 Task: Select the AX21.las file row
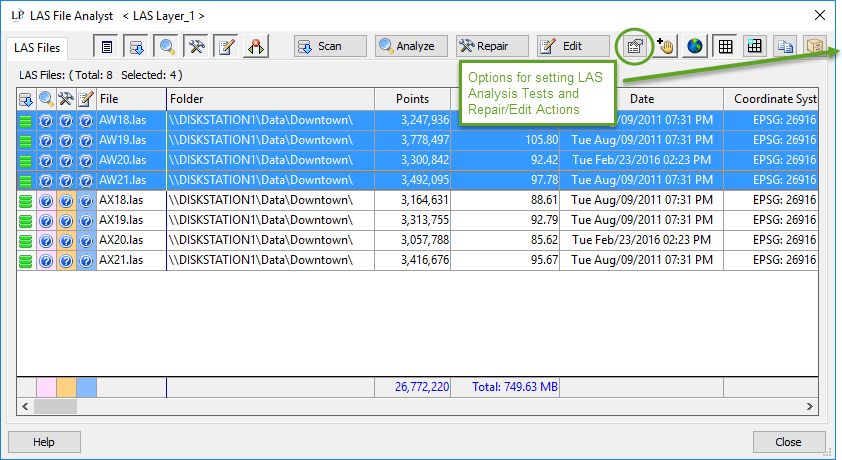pyautogui.click(x=417, y=260)
